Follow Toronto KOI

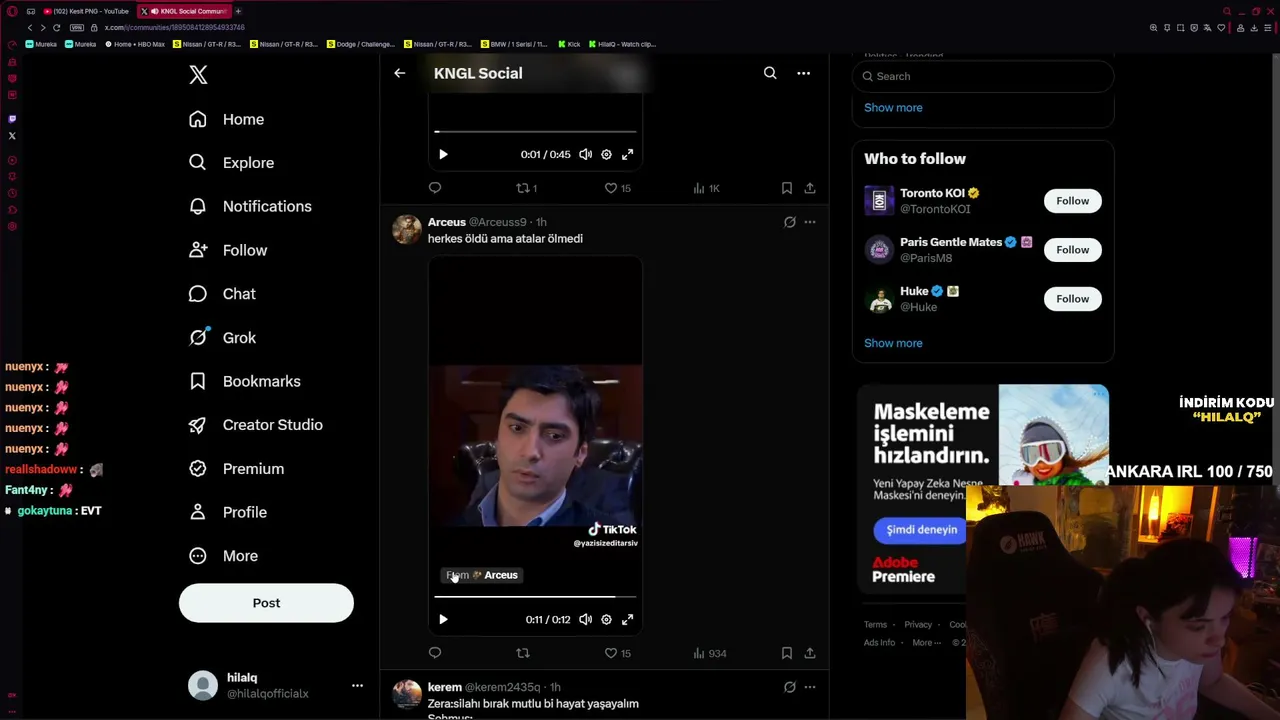point(1072,201)
